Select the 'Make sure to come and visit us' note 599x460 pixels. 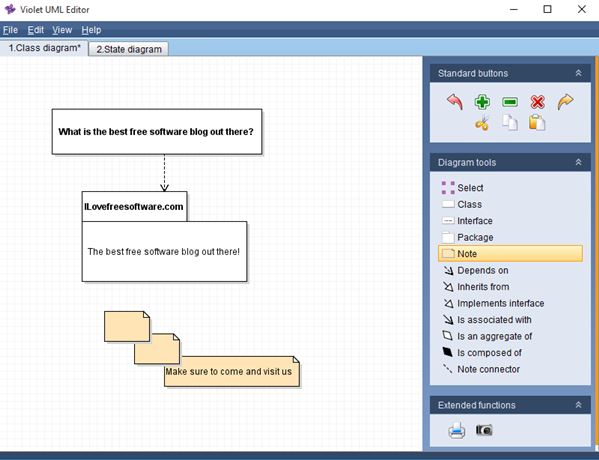pyautogui.click(x=232, y=371)
